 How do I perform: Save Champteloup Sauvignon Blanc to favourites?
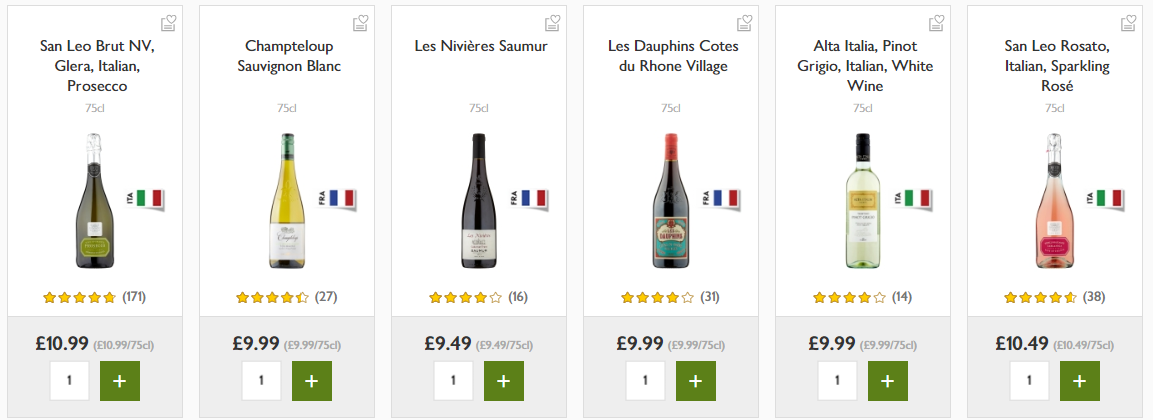tap(360, 22)
